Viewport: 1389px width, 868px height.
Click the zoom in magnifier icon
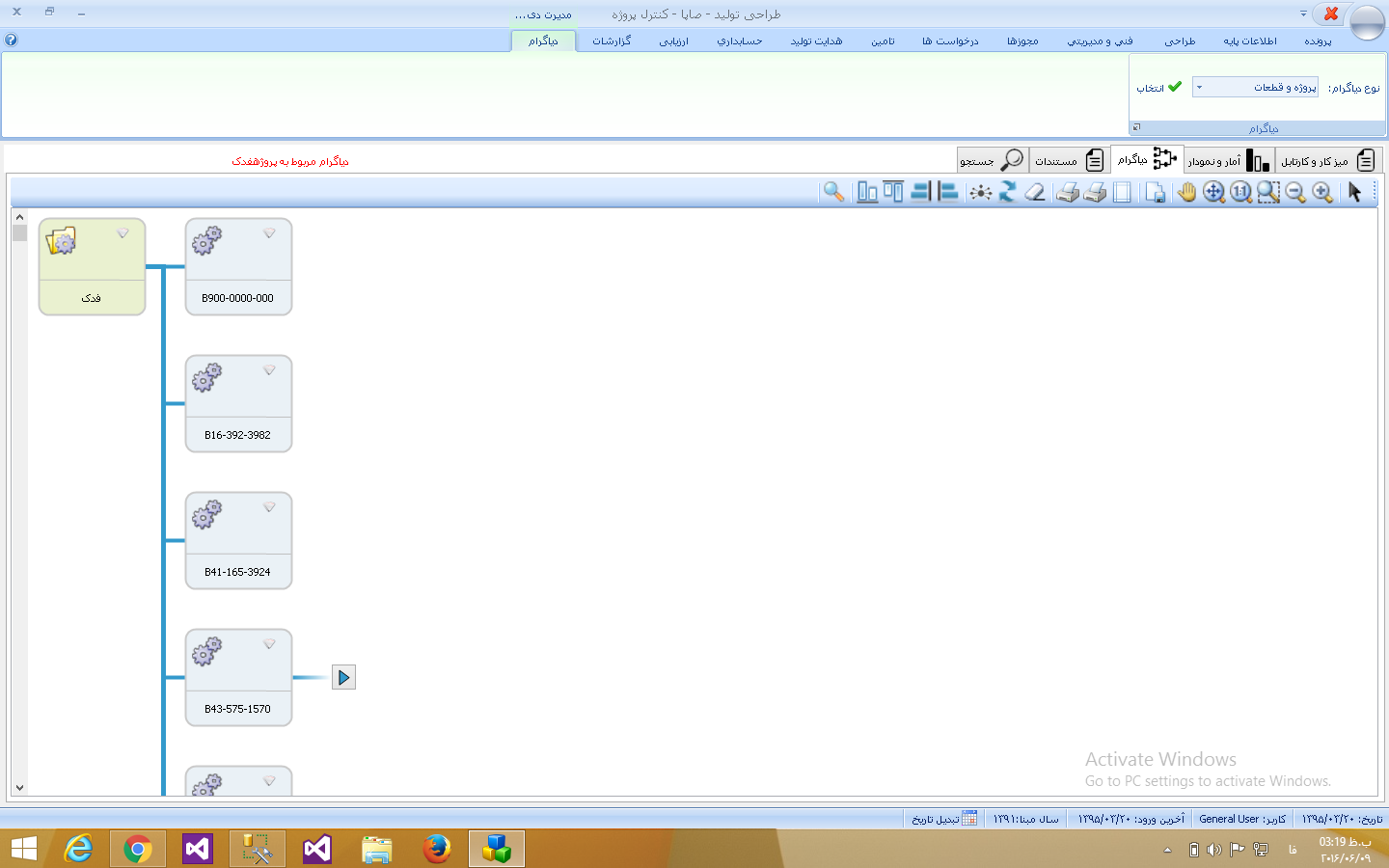coord(1322,192)
